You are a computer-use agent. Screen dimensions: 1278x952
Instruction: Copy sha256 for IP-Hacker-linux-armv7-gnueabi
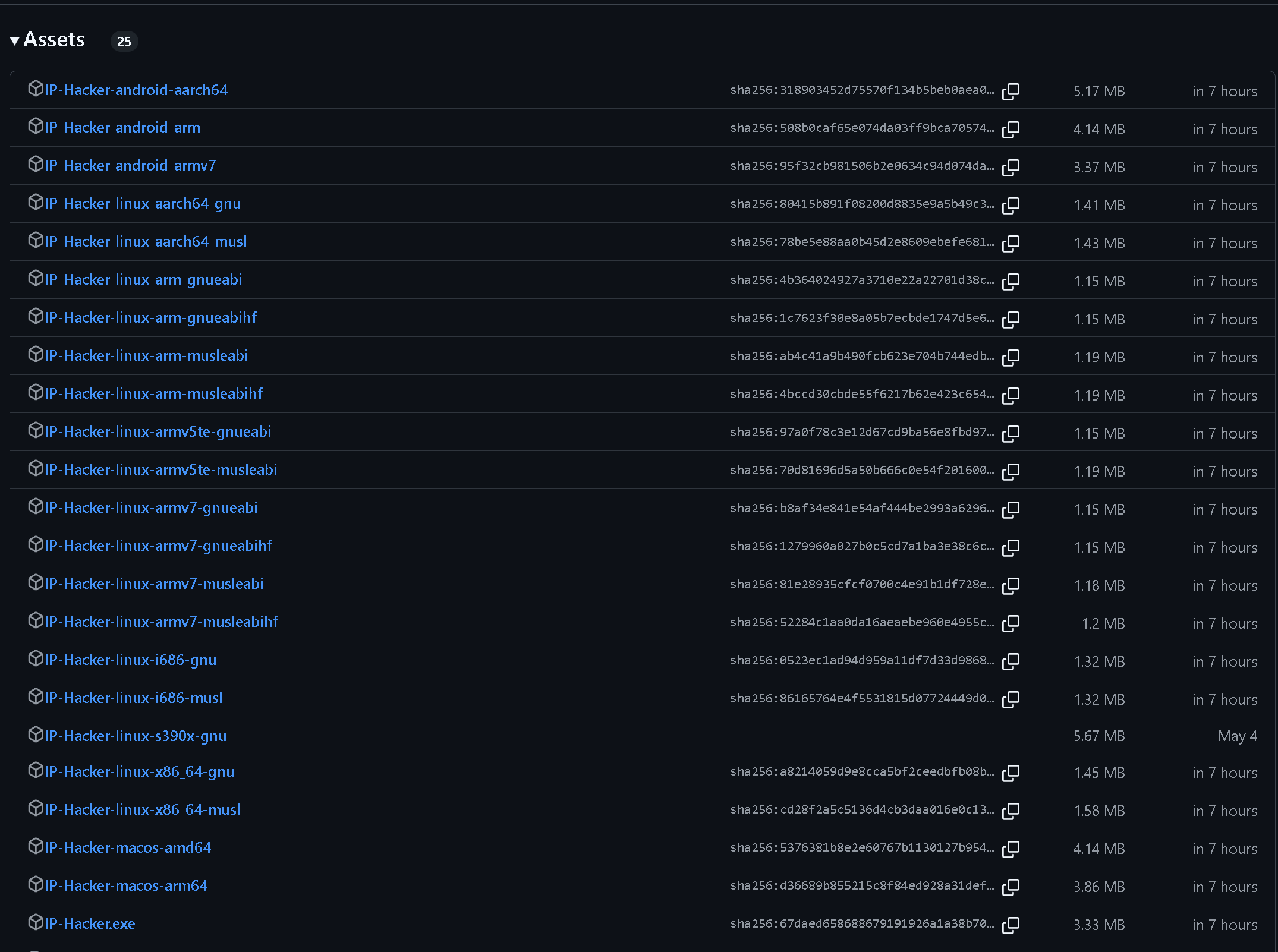pyautogui.click(x=1011, y=509)
